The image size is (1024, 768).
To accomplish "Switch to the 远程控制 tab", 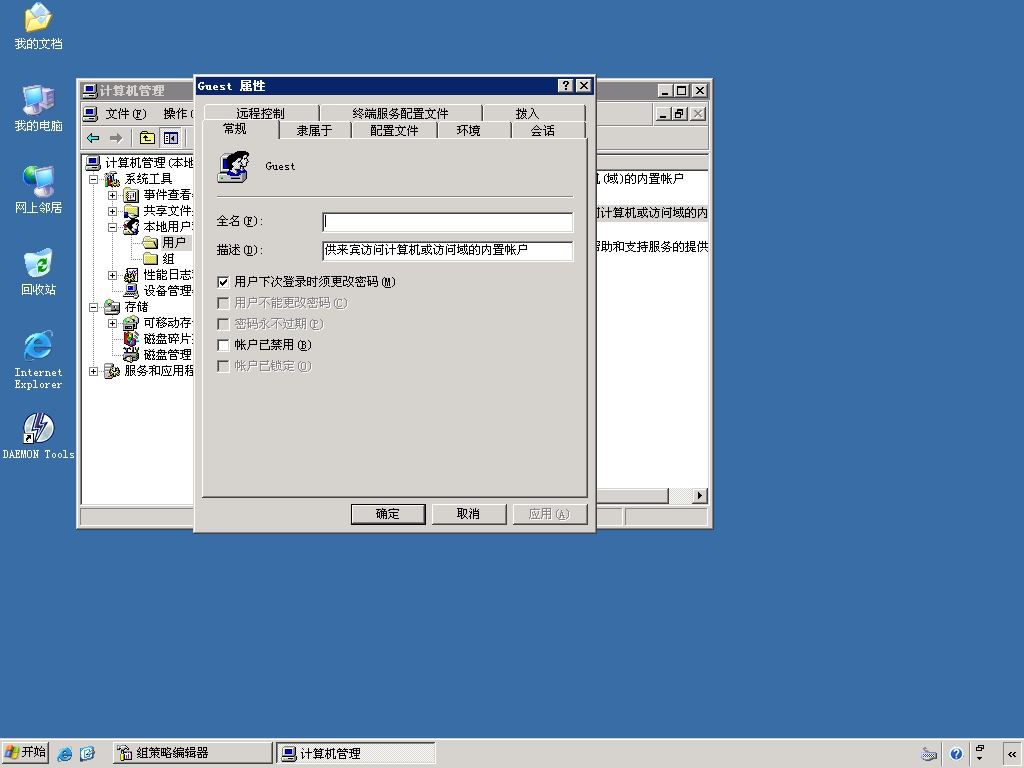I will tap(261, 113).
